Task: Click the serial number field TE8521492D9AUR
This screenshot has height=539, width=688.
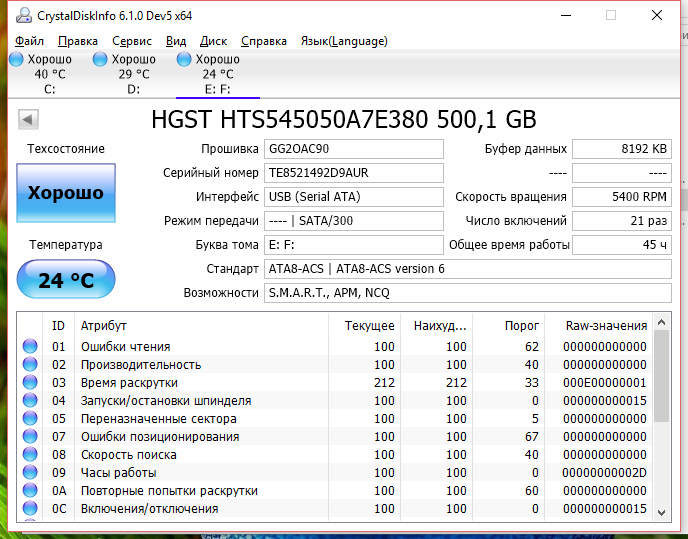Action: [x=354, y=173]
